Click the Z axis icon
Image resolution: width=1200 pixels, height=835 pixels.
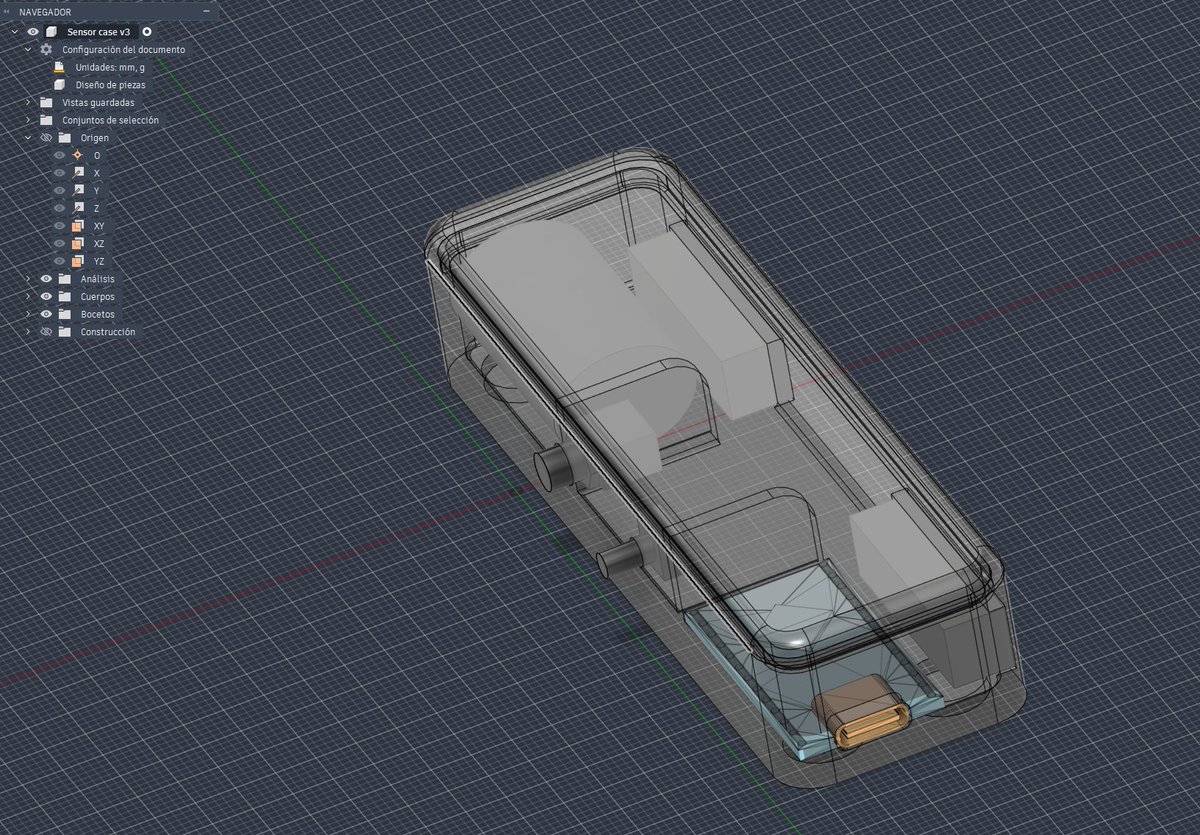(78, 208)
